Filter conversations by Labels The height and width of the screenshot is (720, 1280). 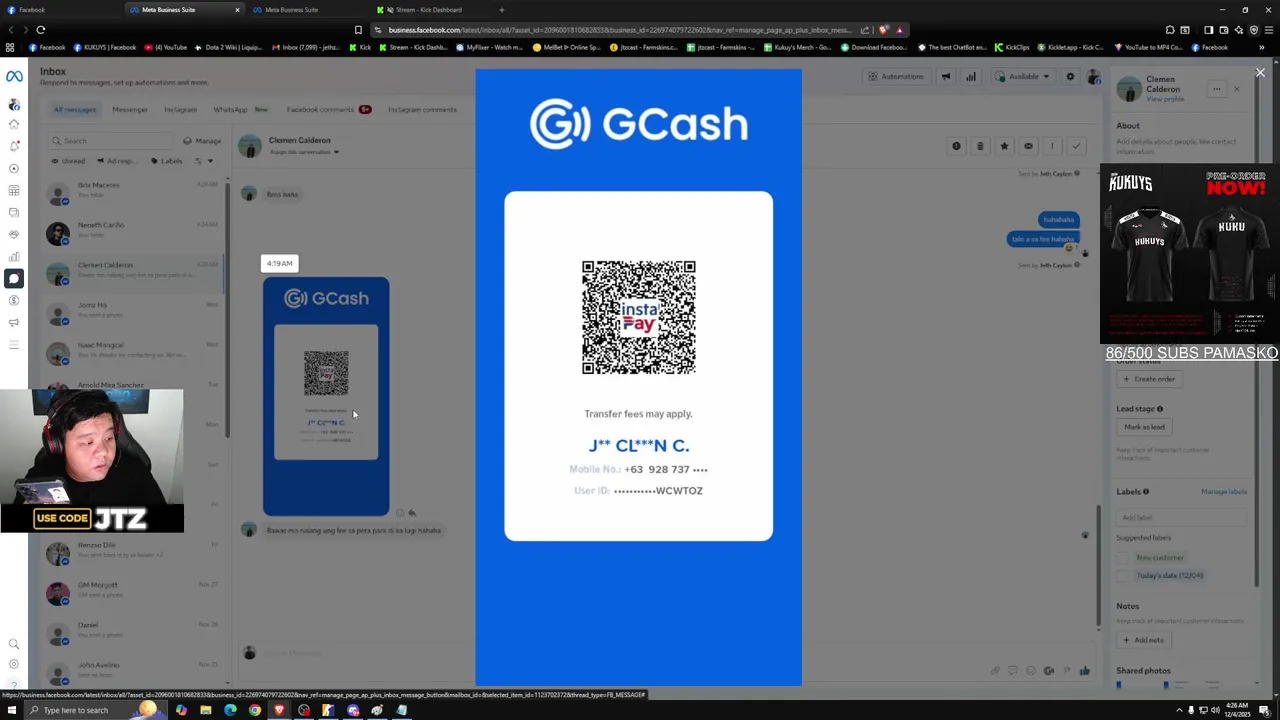pos(167,161)
